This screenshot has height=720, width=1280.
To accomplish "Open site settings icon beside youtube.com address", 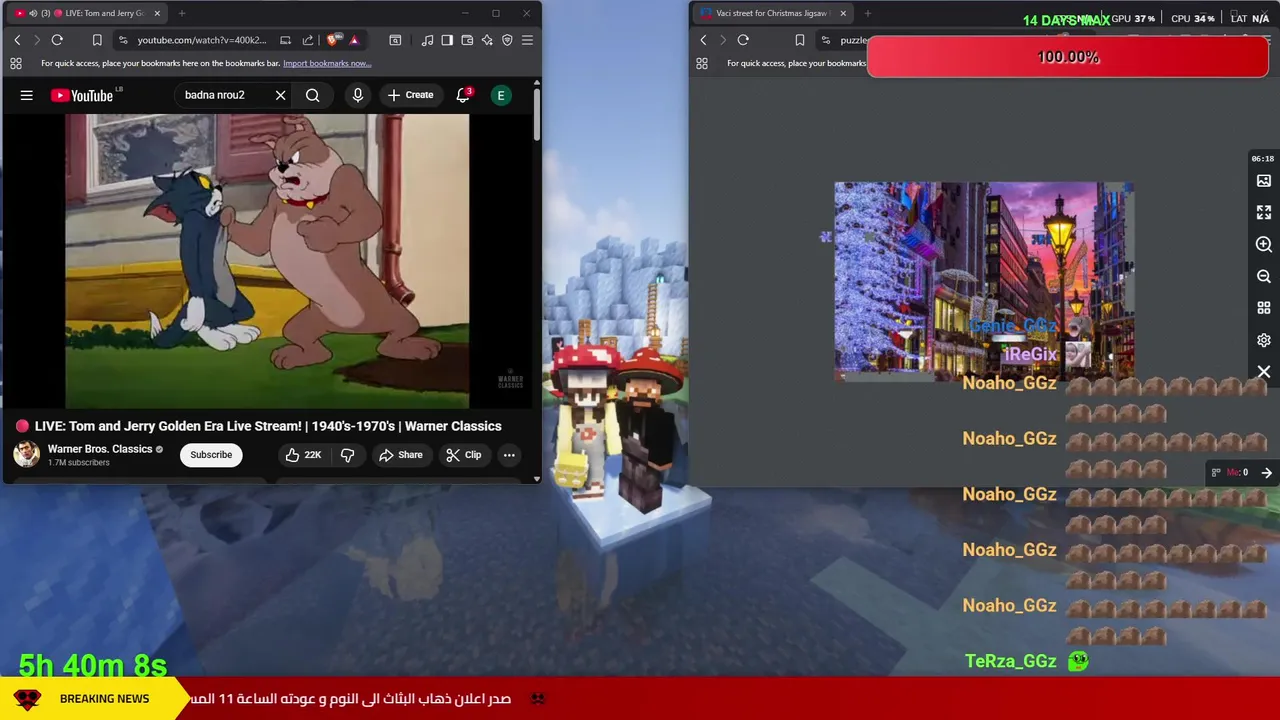I will [123, 40].
